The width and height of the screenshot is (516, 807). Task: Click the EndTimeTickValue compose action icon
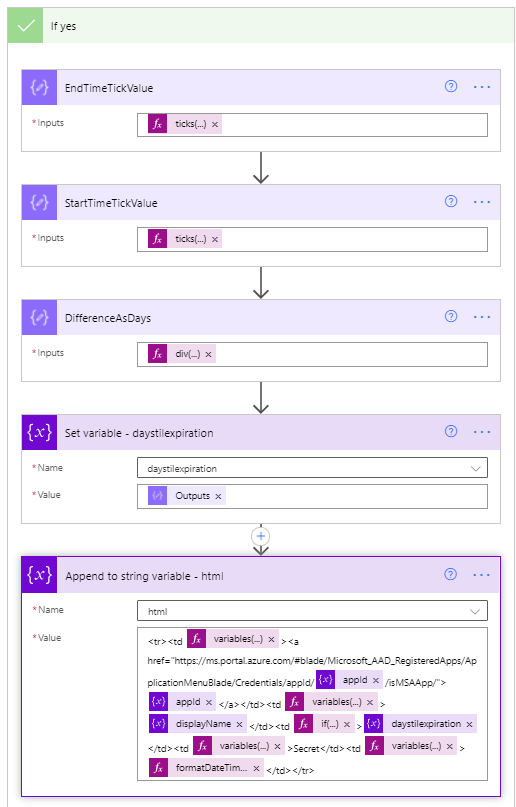tap(39, 87)
